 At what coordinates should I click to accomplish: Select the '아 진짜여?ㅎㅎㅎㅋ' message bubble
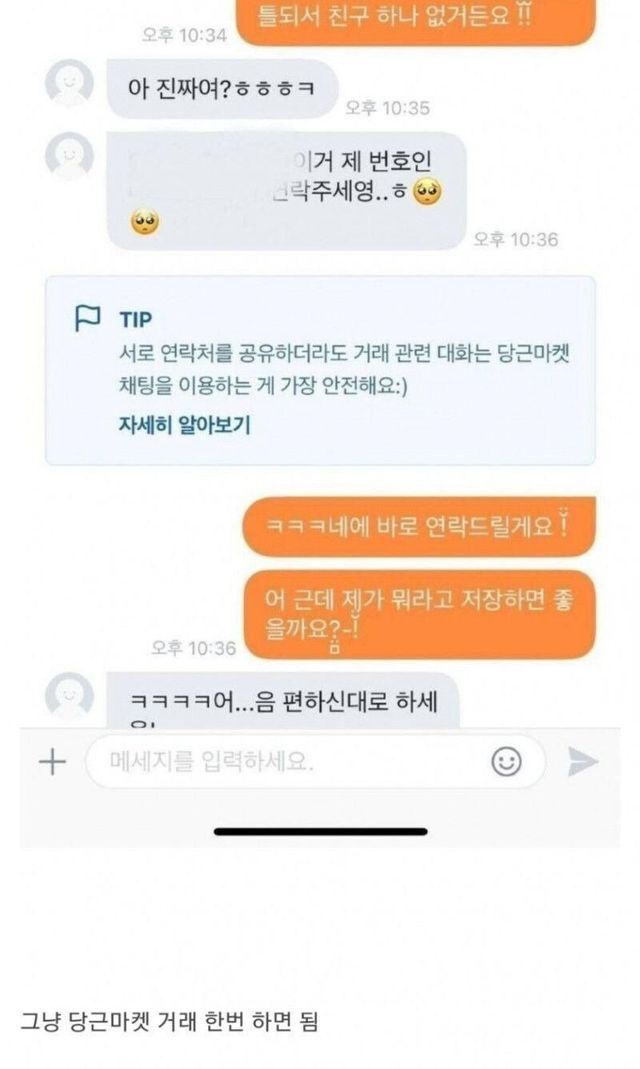click(x=222, y=89)
